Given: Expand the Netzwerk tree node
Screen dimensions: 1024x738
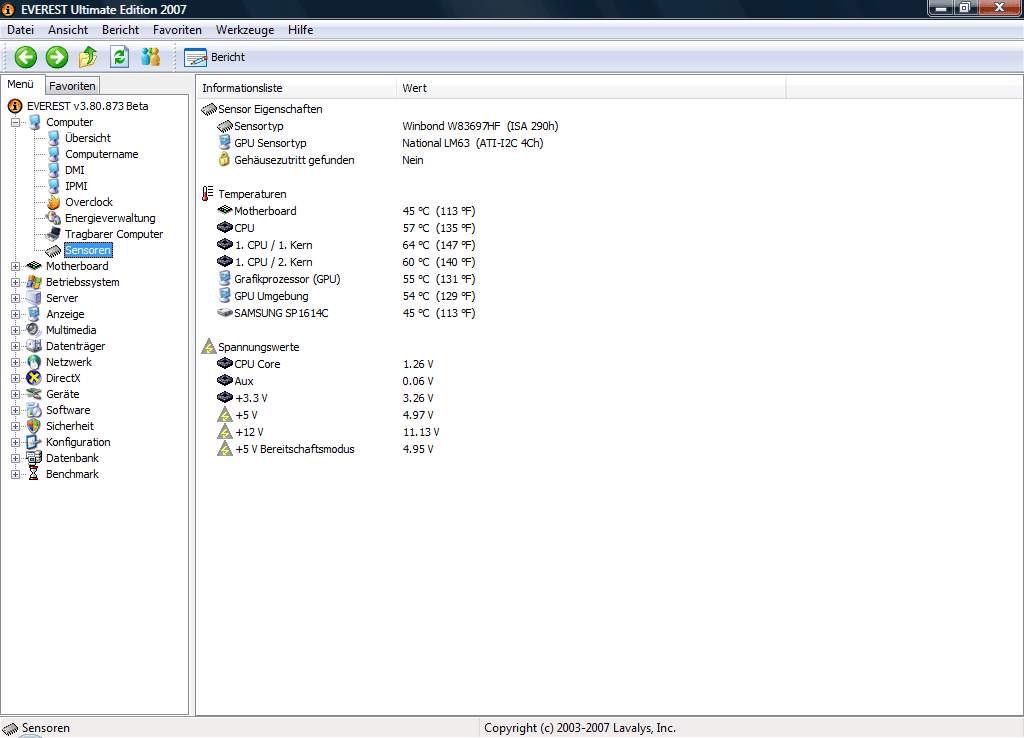Looking at the screenshot, I should click(x=15, y=362).
